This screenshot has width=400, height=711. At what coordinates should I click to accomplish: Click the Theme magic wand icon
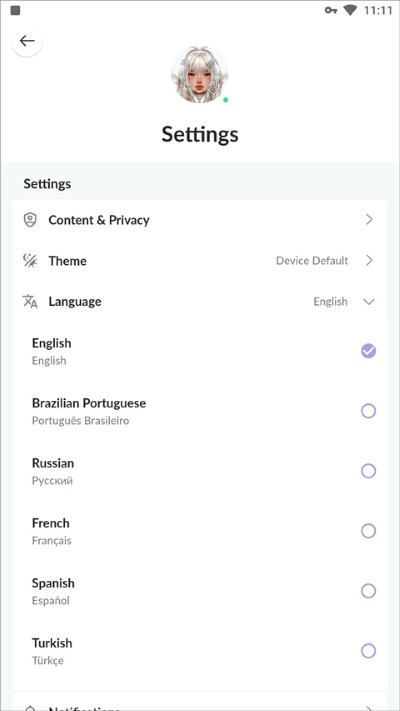tap(30, 261)
